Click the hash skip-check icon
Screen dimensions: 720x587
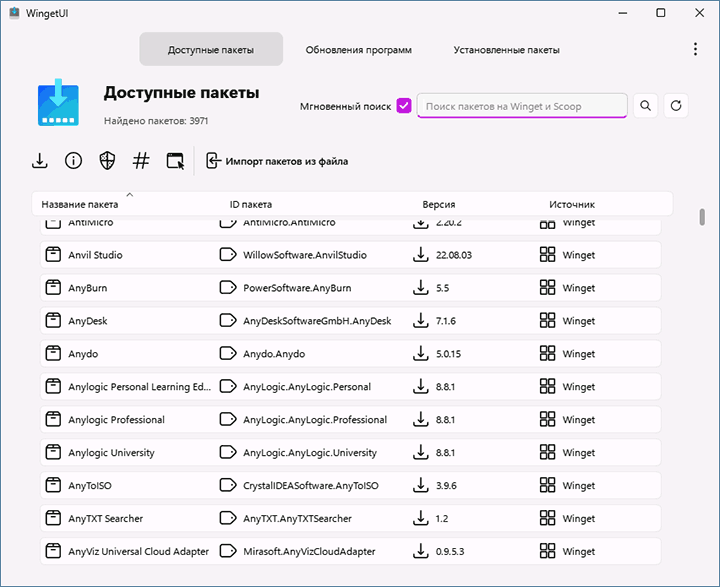pyautogui.click(x=141, y=161)
